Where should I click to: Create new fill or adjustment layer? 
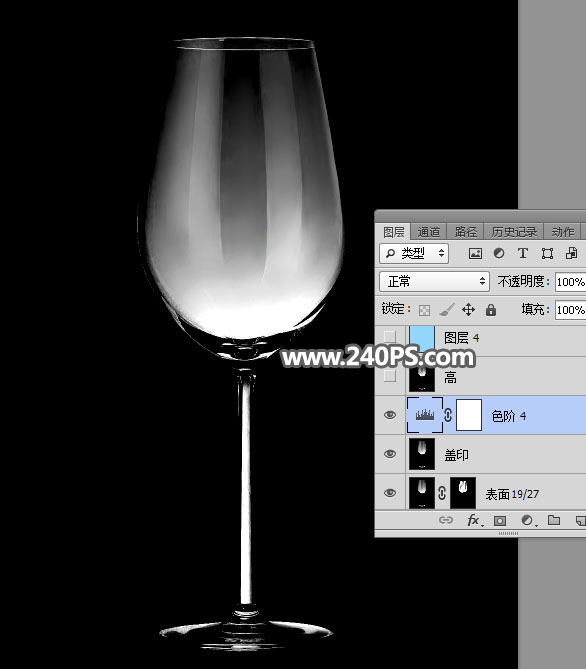click(528, 520)
